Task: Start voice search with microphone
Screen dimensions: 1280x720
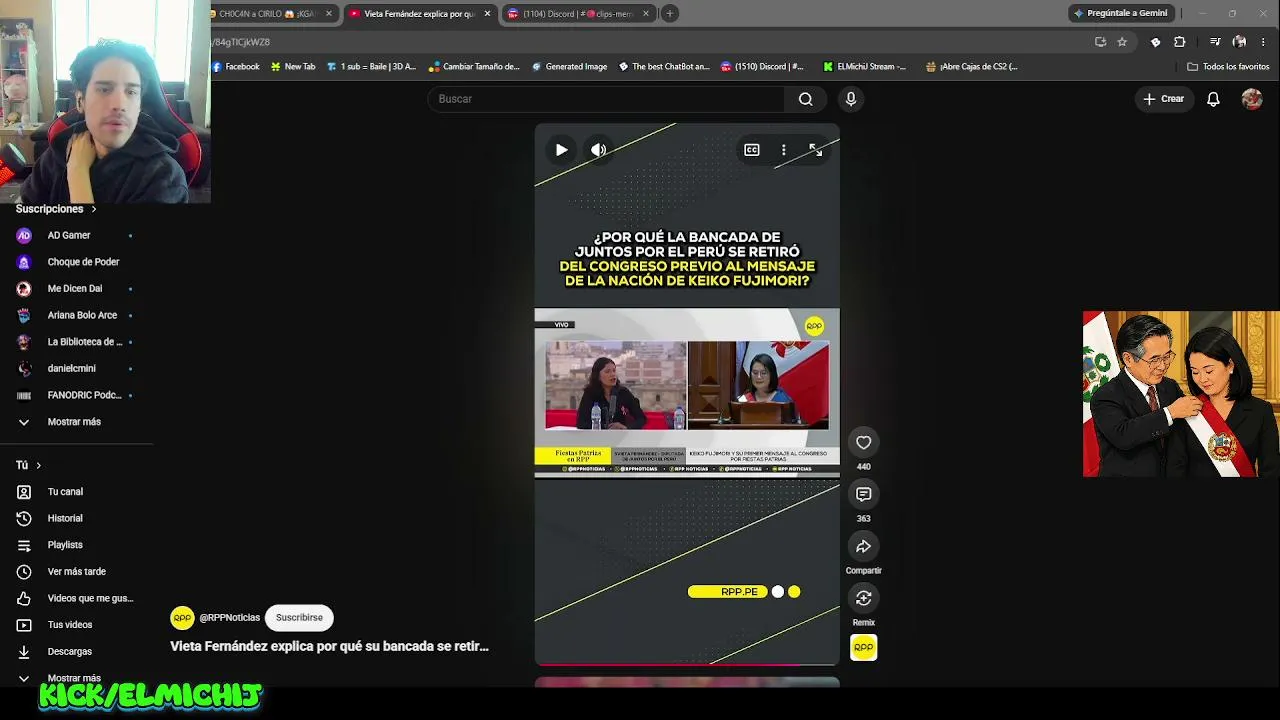Action: (x=851, y=99)
